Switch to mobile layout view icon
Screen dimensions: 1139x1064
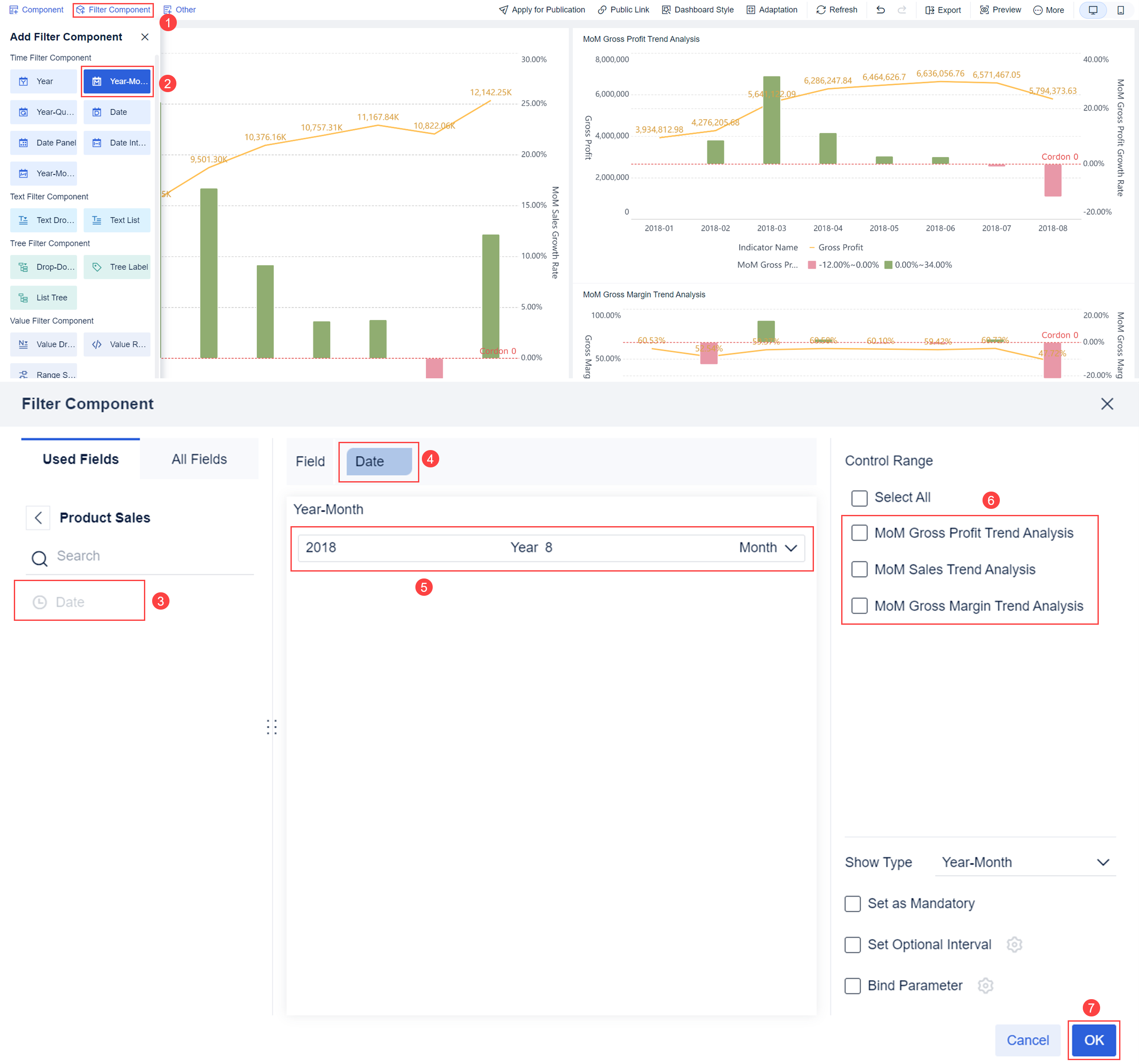(1122, 10)
